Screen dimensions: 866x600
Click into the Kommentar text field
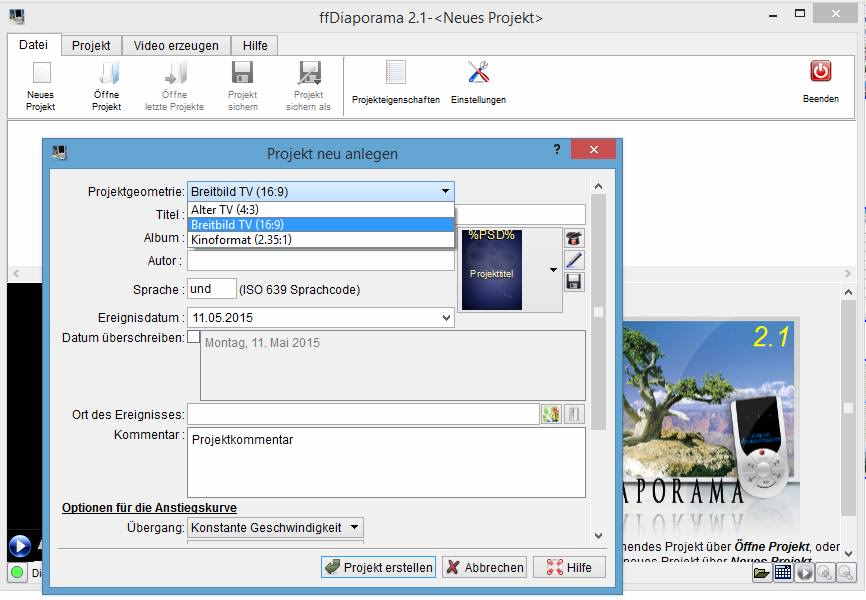point(386,462)
